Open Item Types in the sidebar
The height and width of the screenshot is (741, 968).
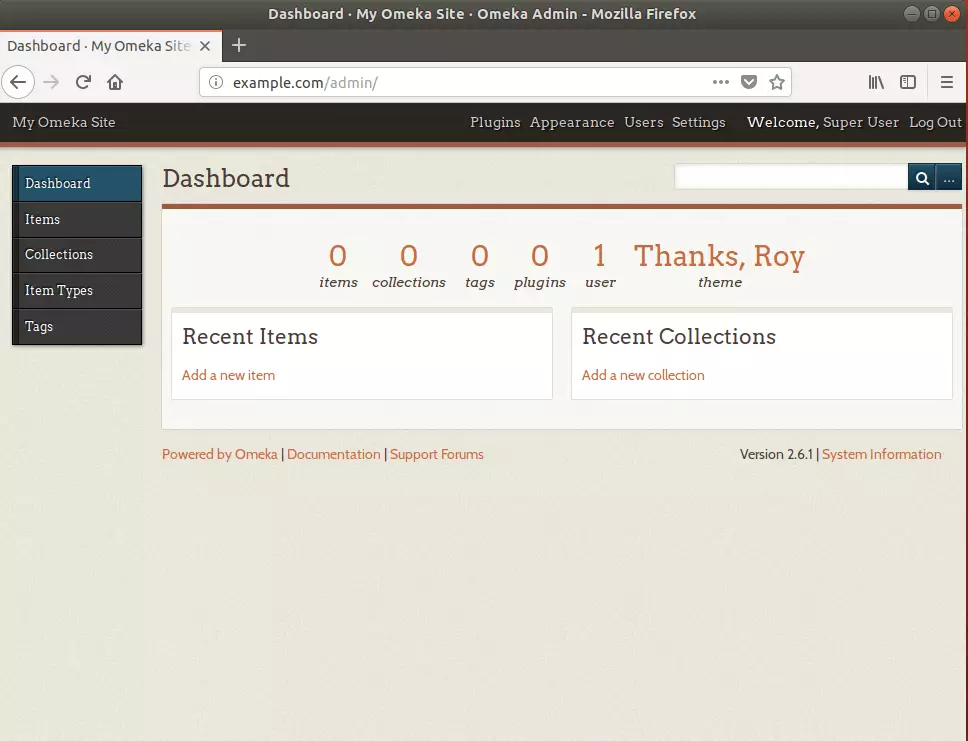click(77, 290)
